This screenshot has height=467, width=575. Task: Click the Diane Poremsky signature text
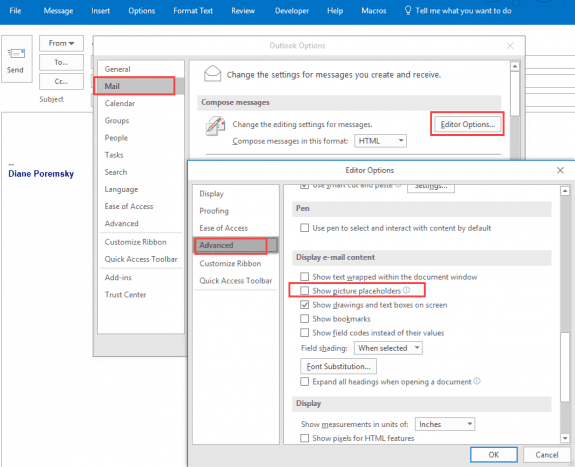coord(41,174)
